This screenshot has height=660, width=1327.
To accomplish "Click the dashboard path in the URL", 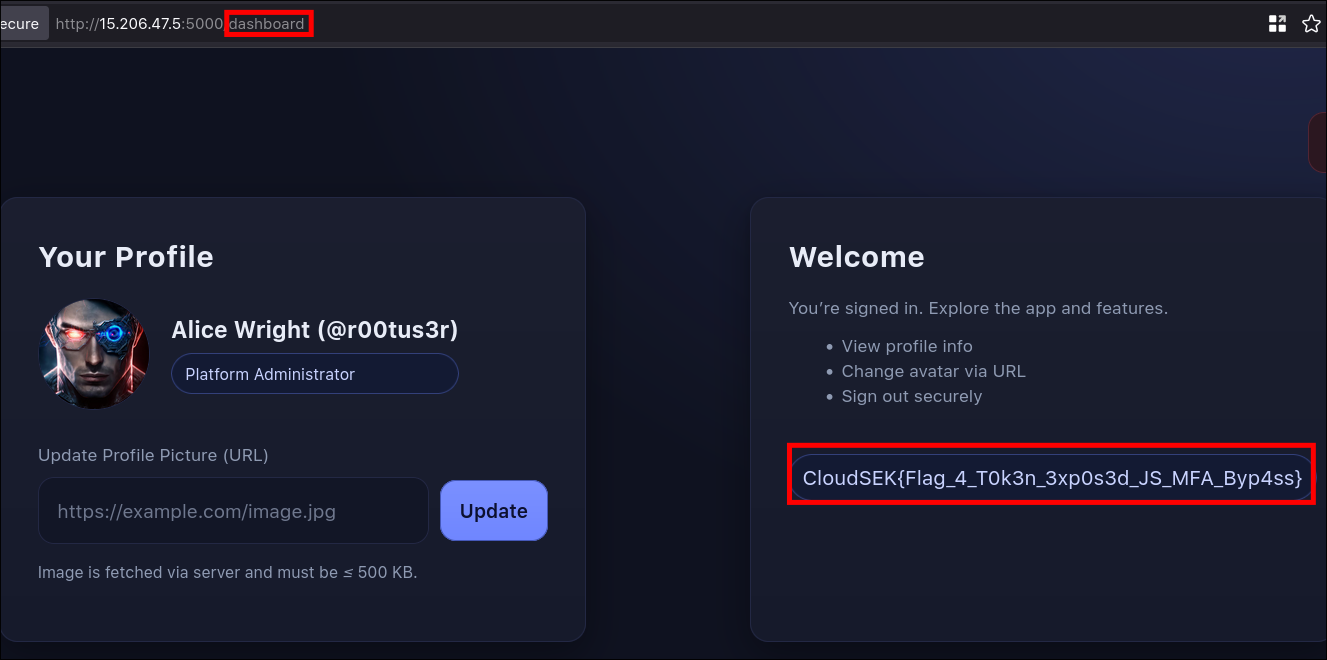I will point(267,24).
